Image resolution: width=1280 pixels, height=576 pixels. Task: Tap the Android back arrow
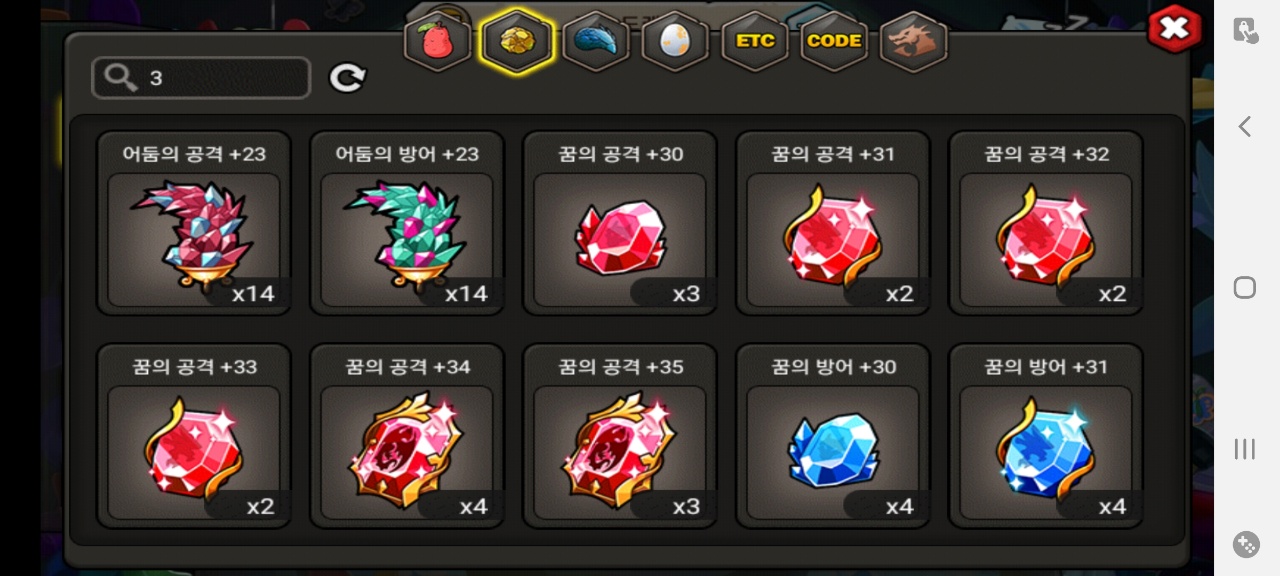[x=1245, y=126]
